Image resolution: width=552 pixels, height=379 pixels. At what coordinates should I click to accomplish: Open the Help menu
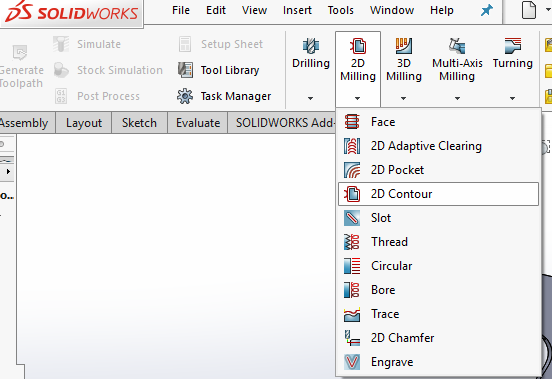pos(442,11)
